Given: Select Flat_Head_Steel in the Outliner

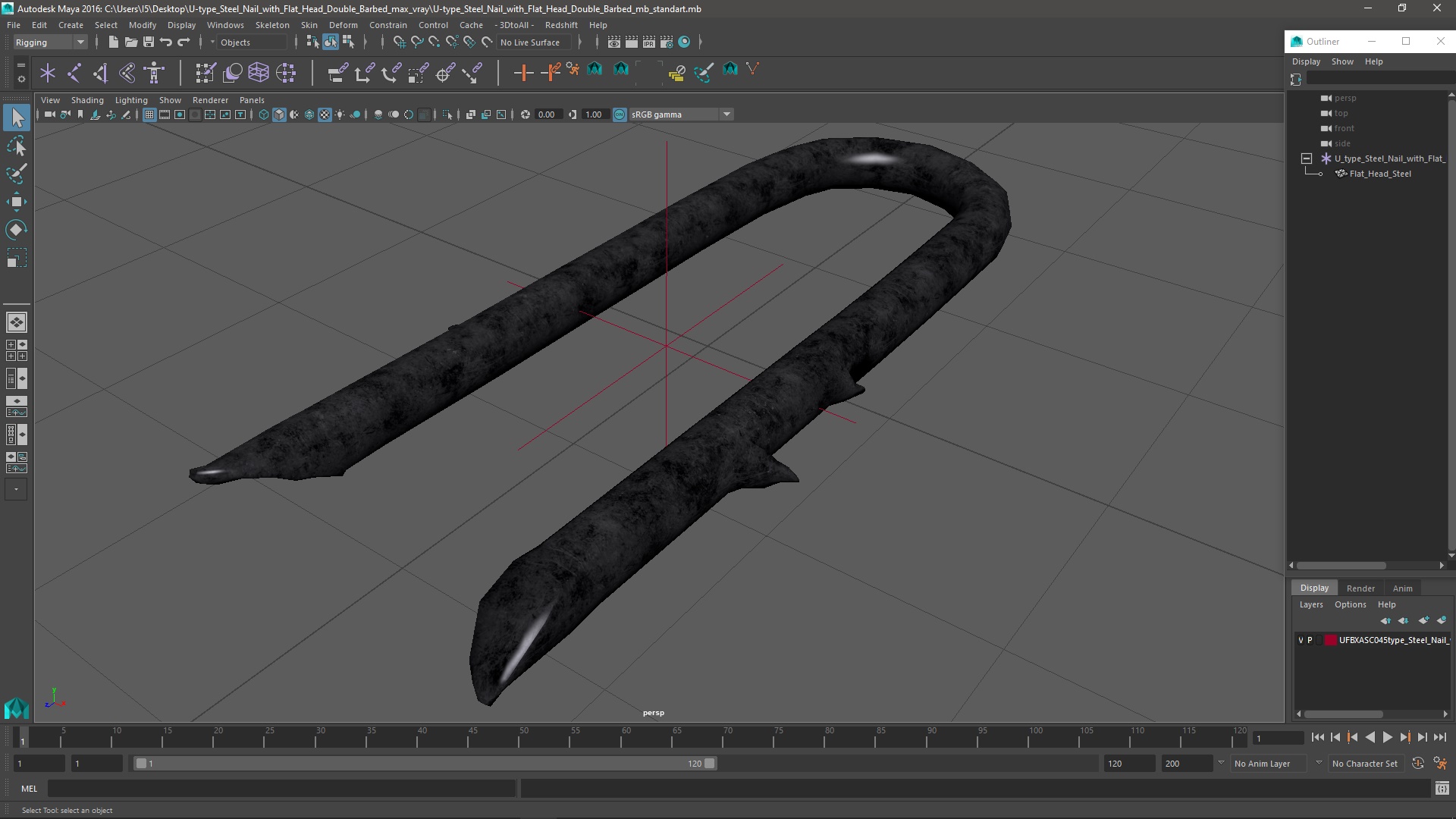Looking at the screenshot, I should [1379, 174].
